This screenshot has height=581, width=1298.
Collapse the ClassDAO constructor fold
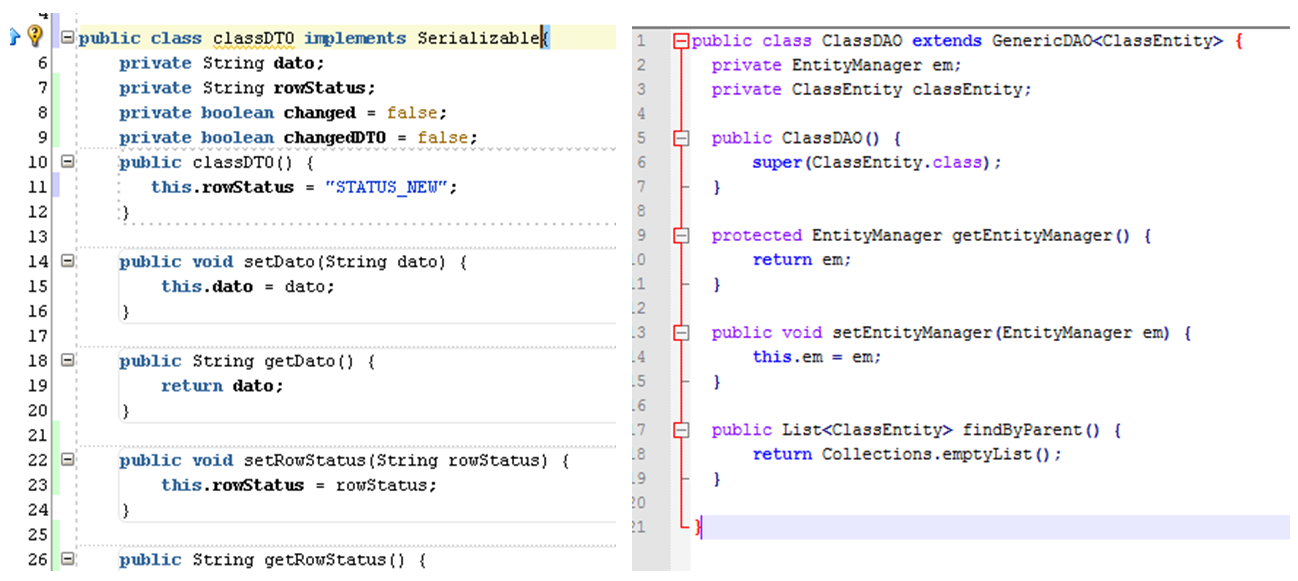[682, 137]
